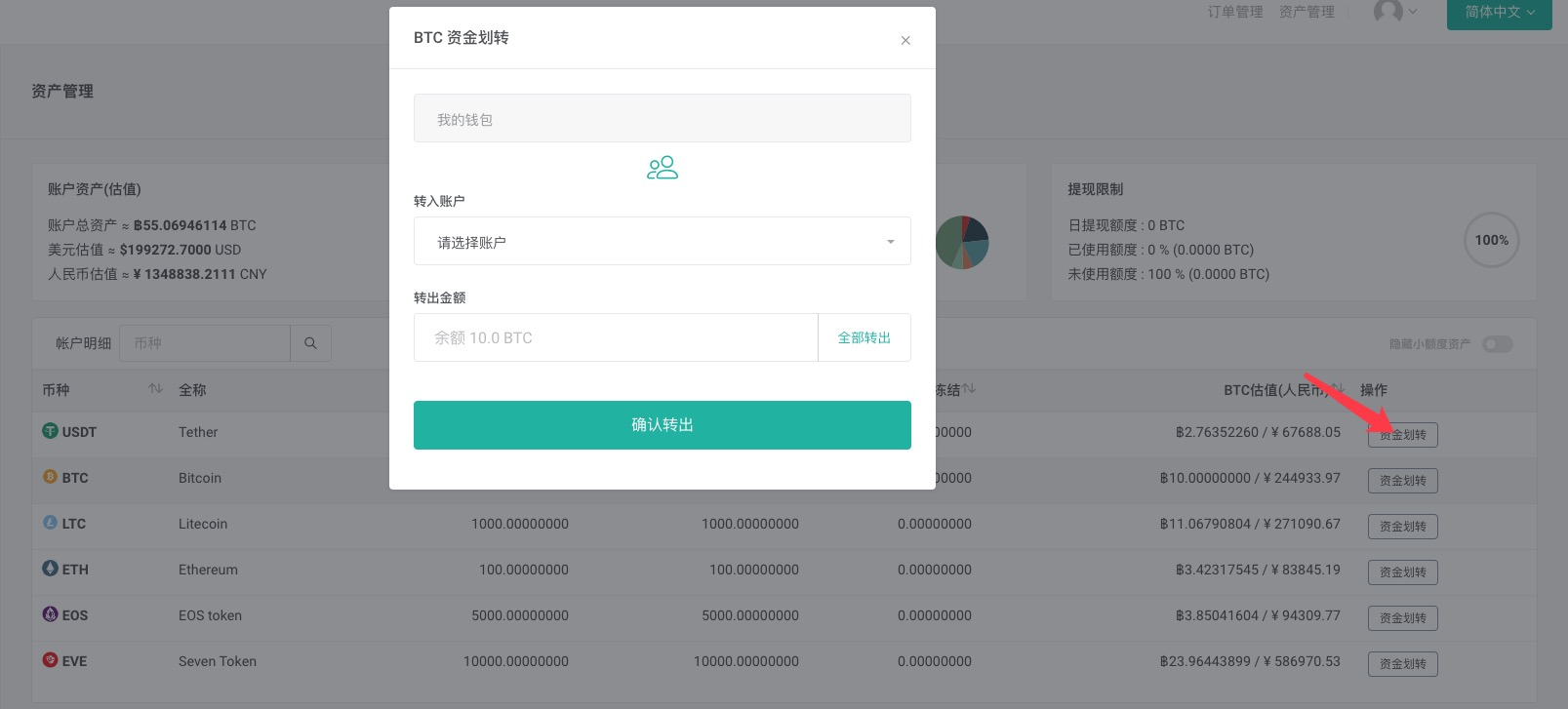Click the transfer users icon in dialog
The width and height of the screenshot is (1568, 709).
663,168
